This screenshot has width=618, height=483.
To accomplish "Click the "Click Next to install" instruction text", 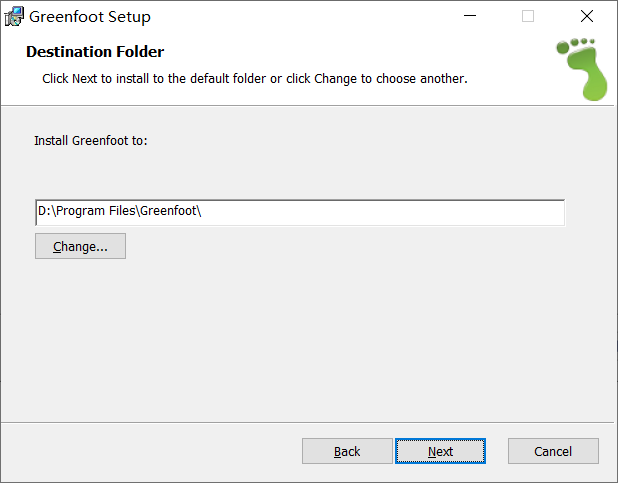I will pos(255,78).
